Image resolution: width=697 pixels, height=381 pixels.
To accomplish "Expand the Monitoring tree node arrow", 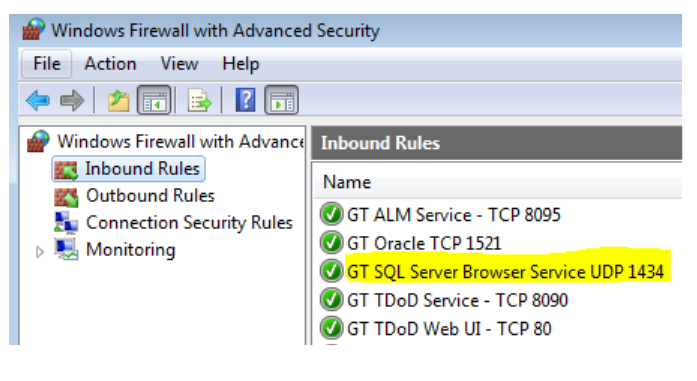I will pyautogui.click(x=40, y=252).
